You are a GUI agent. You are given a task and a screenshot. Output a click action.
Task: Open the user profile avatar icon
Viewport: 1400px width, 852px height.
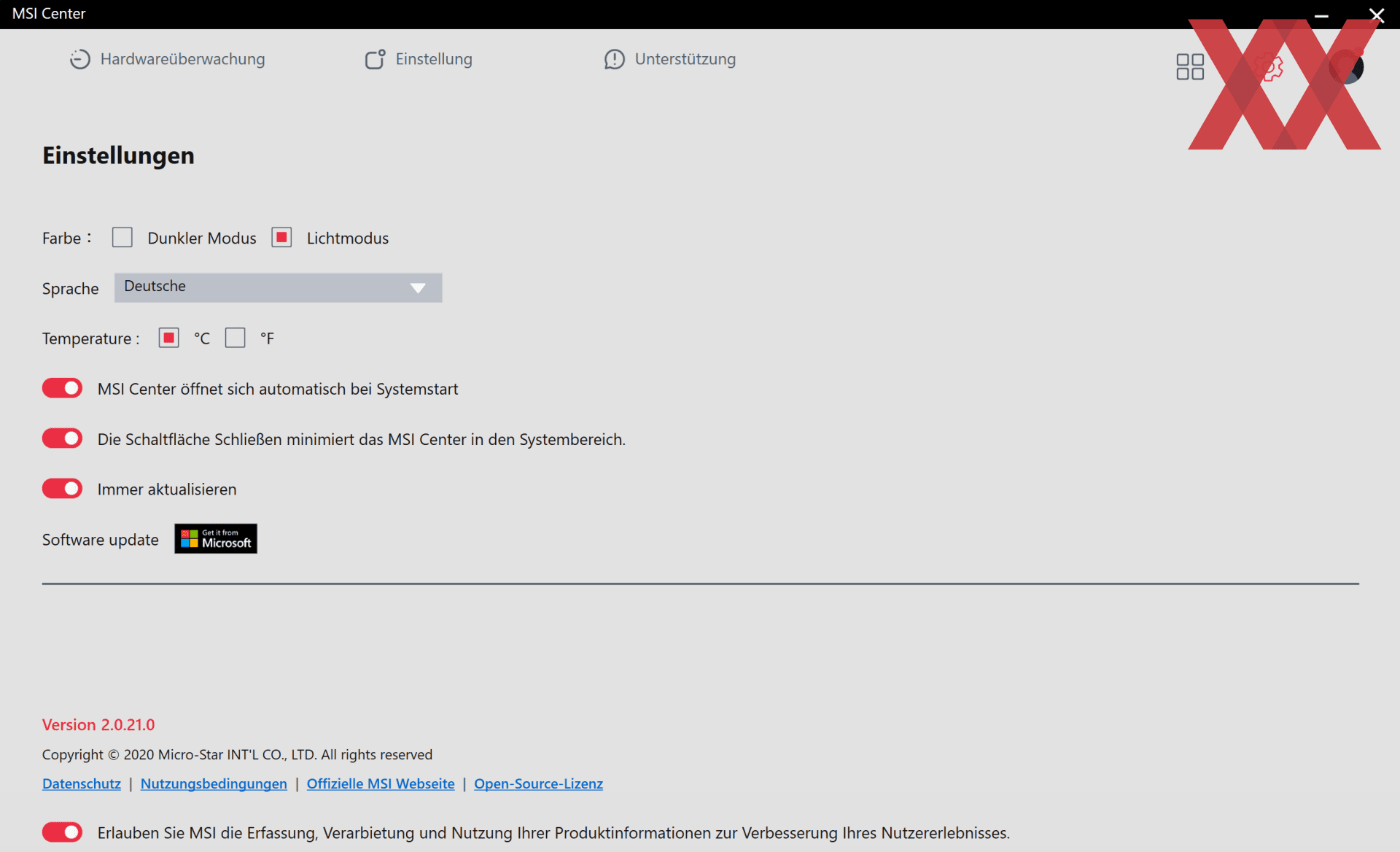(1346, 67)
